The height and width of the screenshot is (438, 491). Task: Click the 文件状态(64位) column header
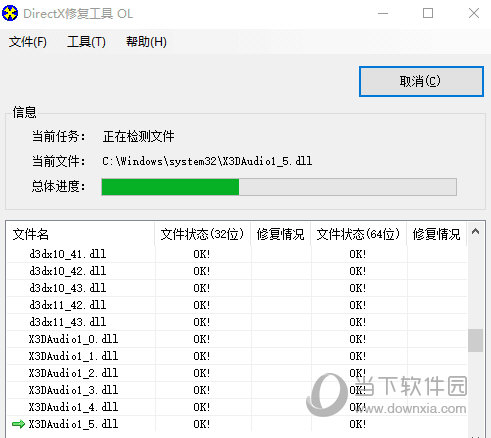(x=358, y=234)
